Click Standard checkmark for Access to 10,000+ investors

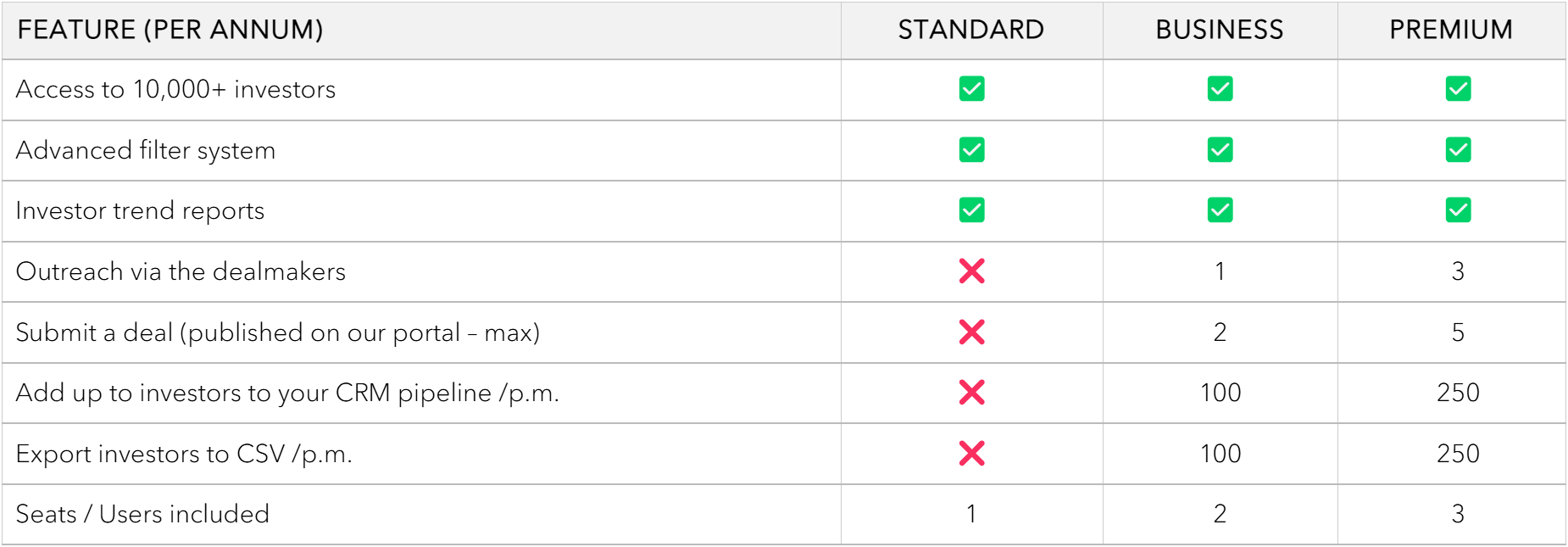click(x=971, y=89)
